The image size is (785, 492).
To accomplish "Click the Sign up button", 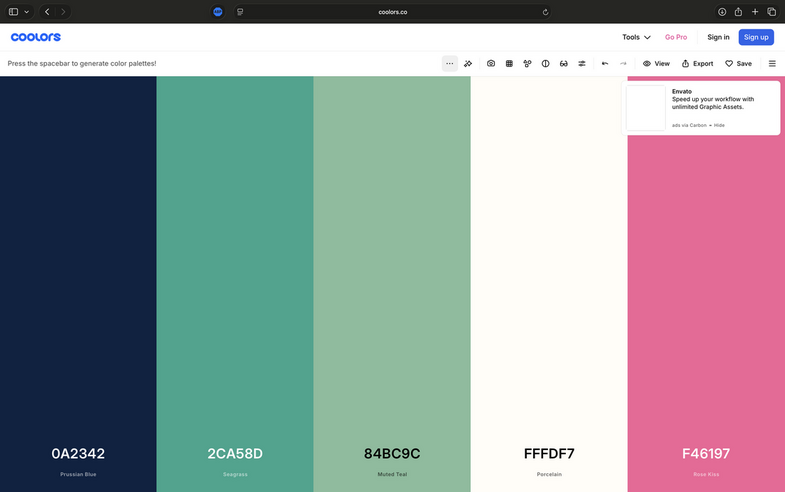I will [756, 37].
